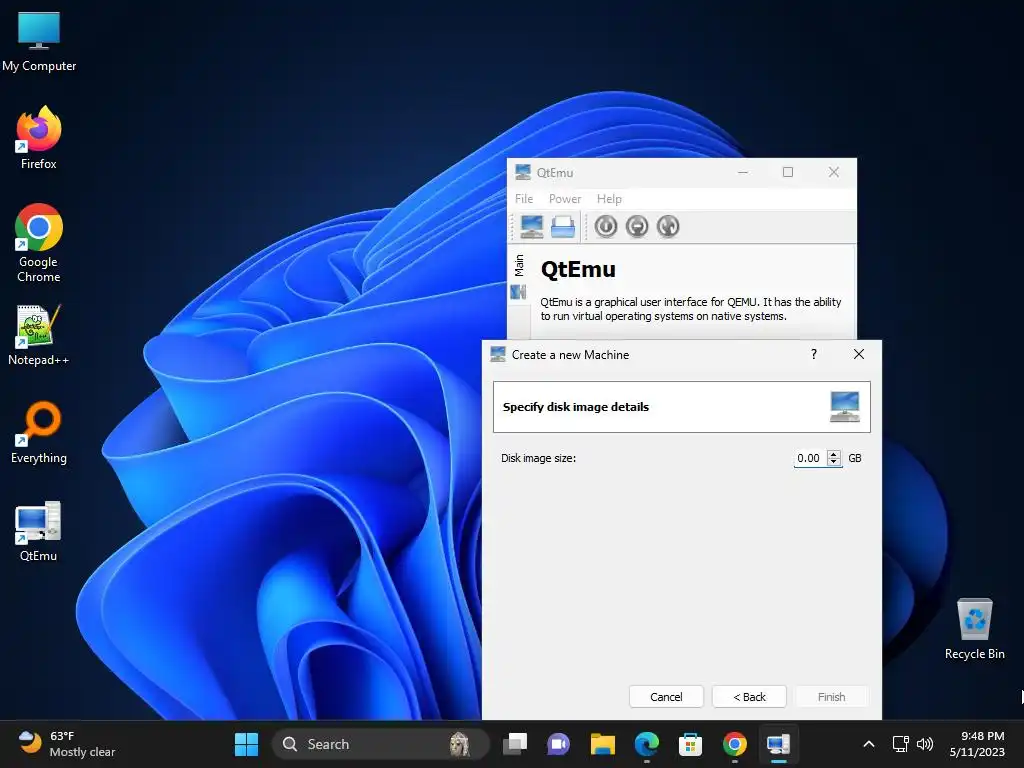Viewport: 1024px width, 768px height.
Task: Click the Finish button
Action: tap(831, 697)
